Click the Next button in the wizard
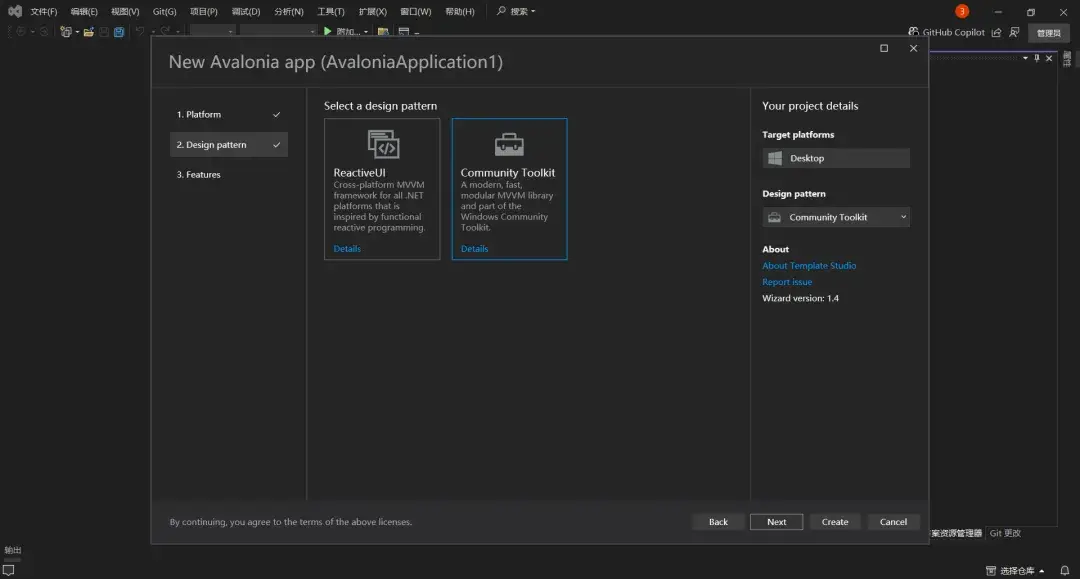Screen dimensions: 1080x579 coord(776,521)
